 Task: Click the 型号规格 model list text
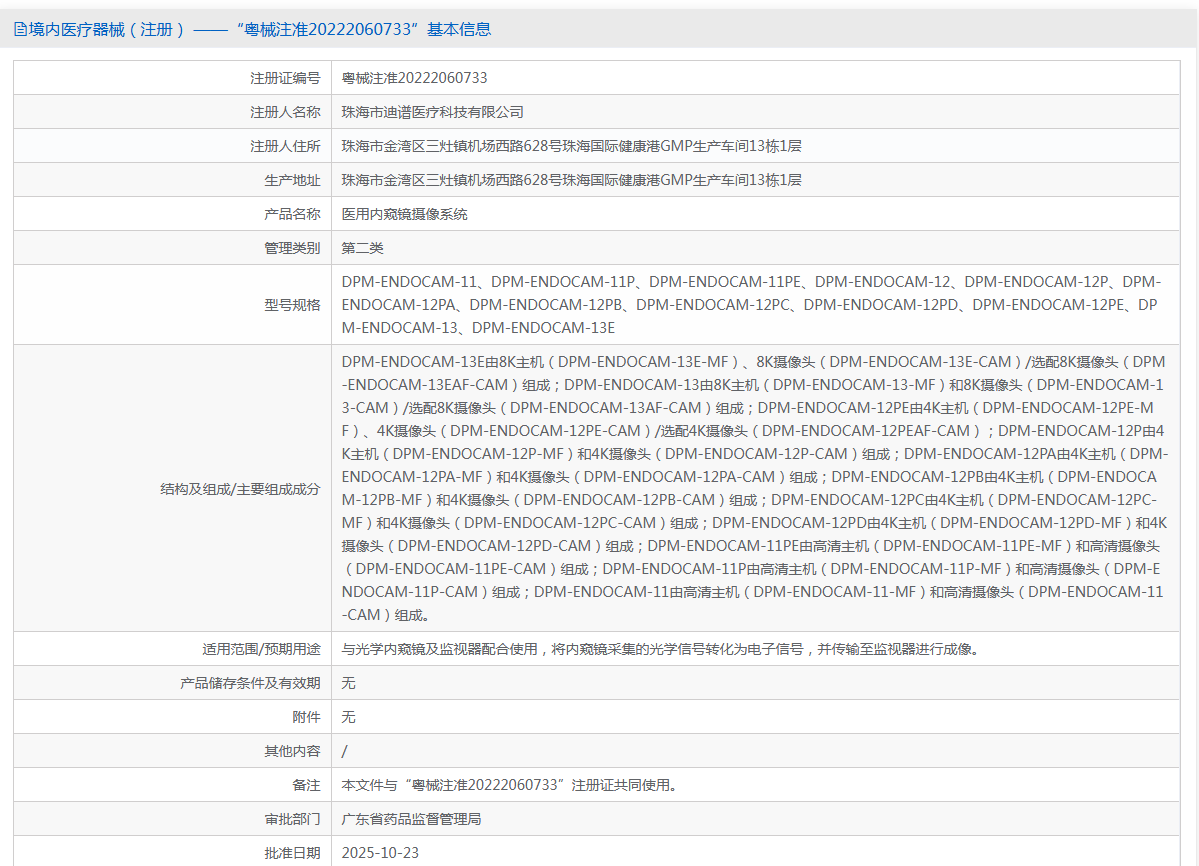click(751, 305)
